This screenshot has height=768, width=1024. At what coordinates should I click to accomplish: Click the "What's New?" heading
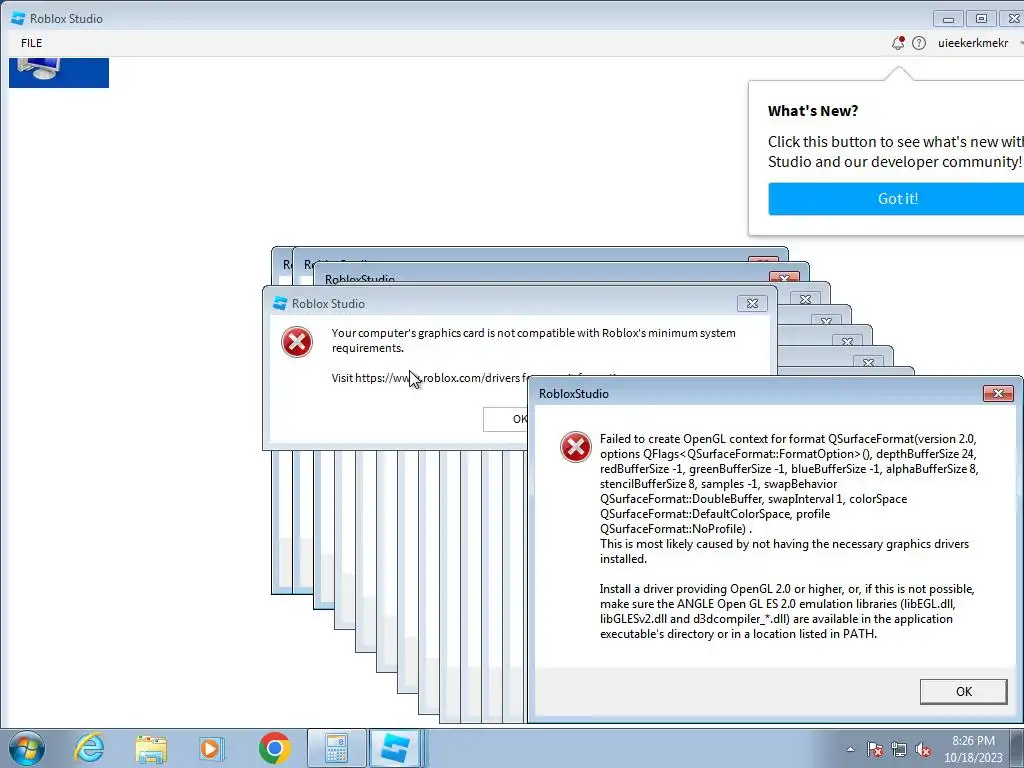[x=813, y=111]
